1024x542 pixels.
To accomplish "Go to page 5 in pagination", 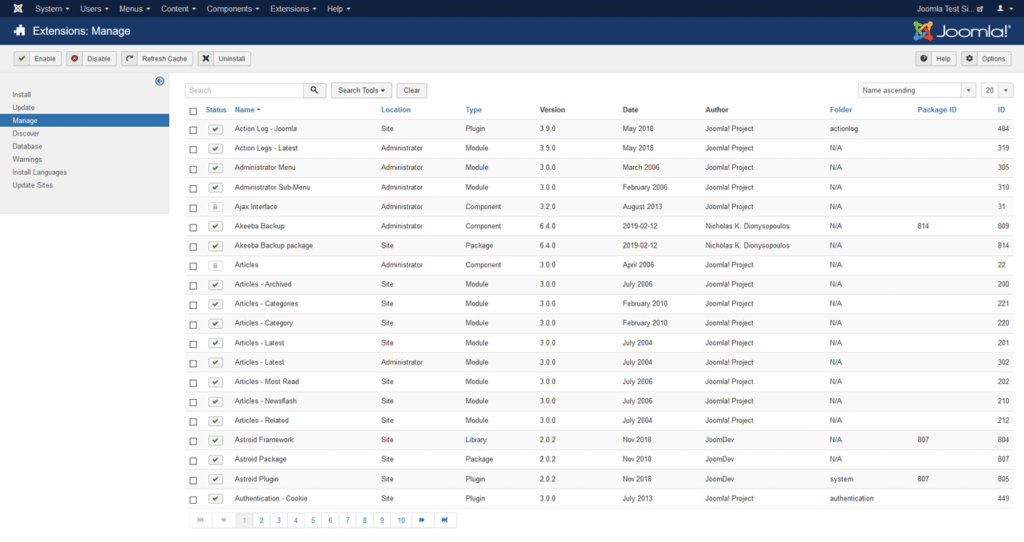I will [313, 520].
